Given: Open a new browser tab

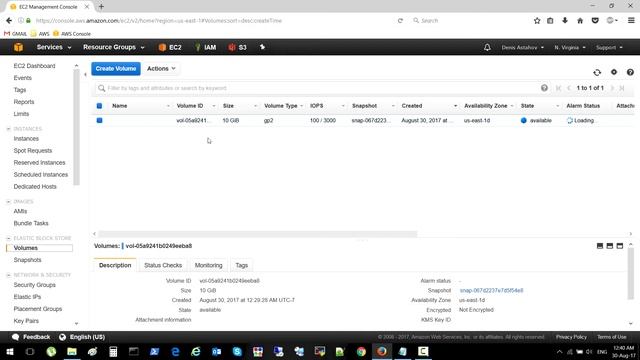Looking at the screenshot, I should click(101, 7).
